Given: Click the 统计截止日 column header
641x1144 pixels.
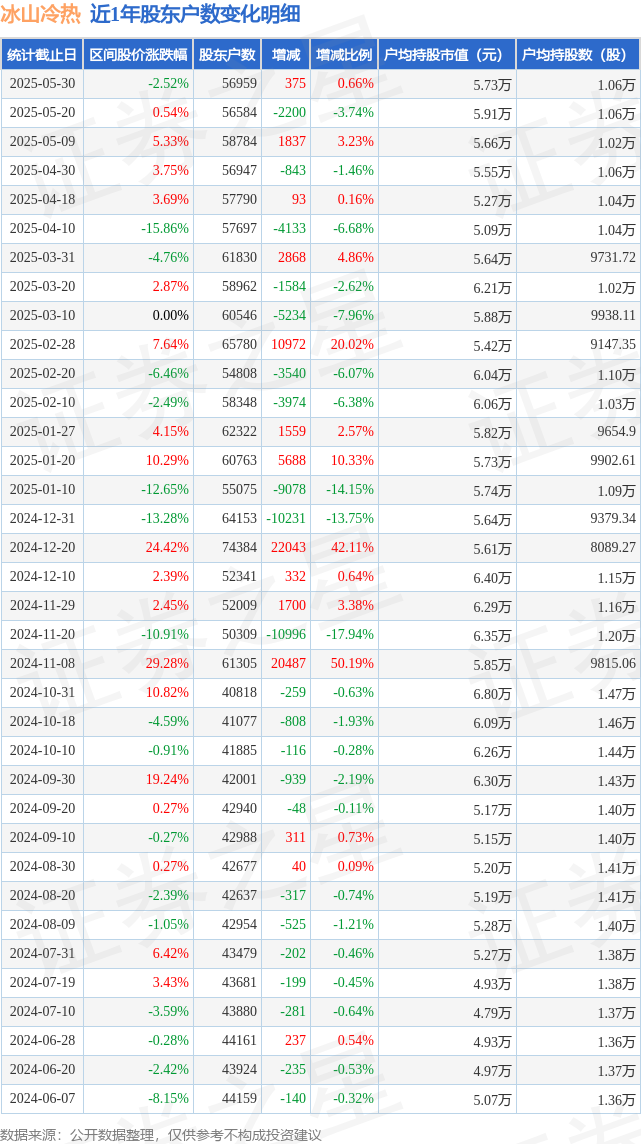Looking at the screenshot, I should coord(42,55).
